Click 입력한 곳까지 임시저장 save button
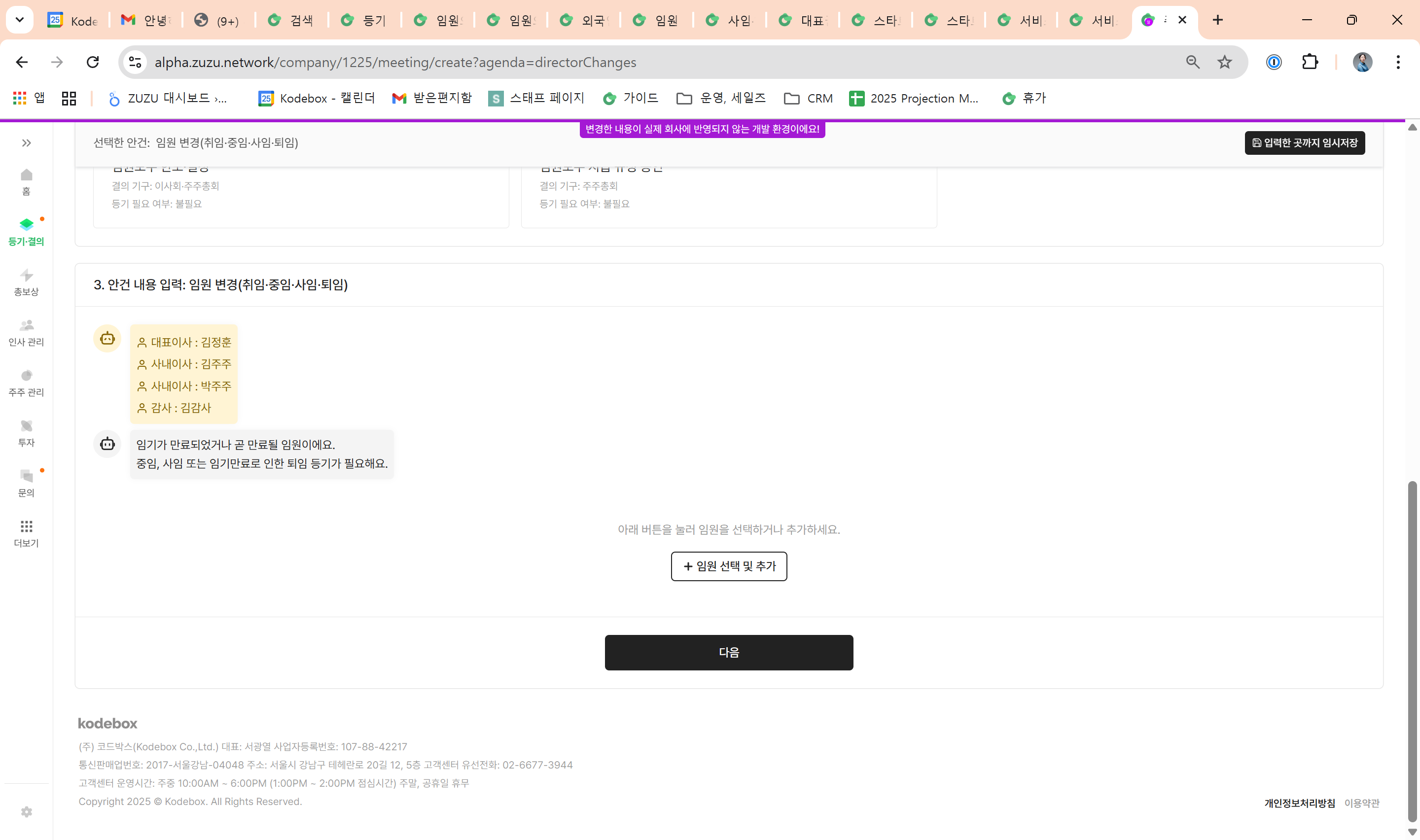The image size is (1420, 840). 1304,142
